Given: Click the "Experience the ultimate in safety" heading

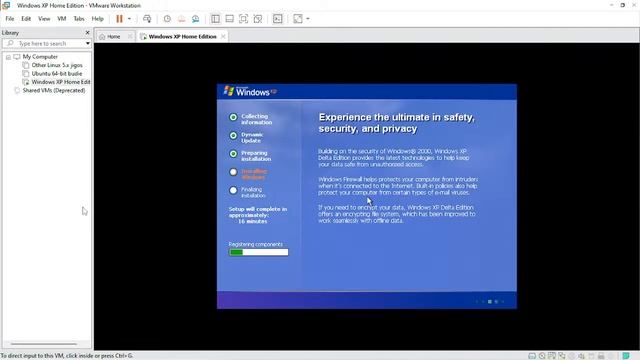Looking at the screenshot, I should click(396, 123).
